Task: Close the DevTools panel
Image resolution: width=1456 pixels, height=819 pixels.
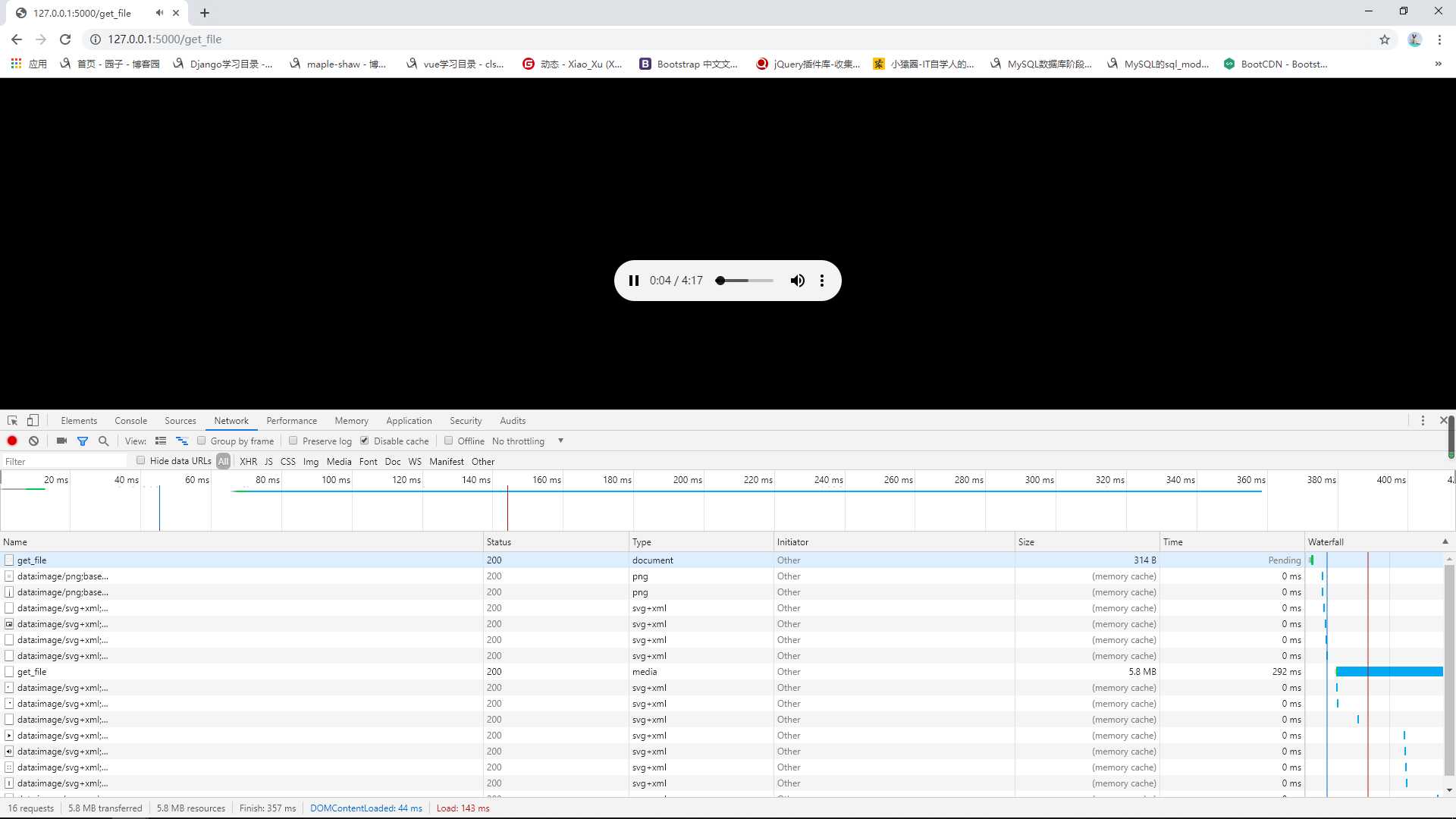Action: (1444, 420)
